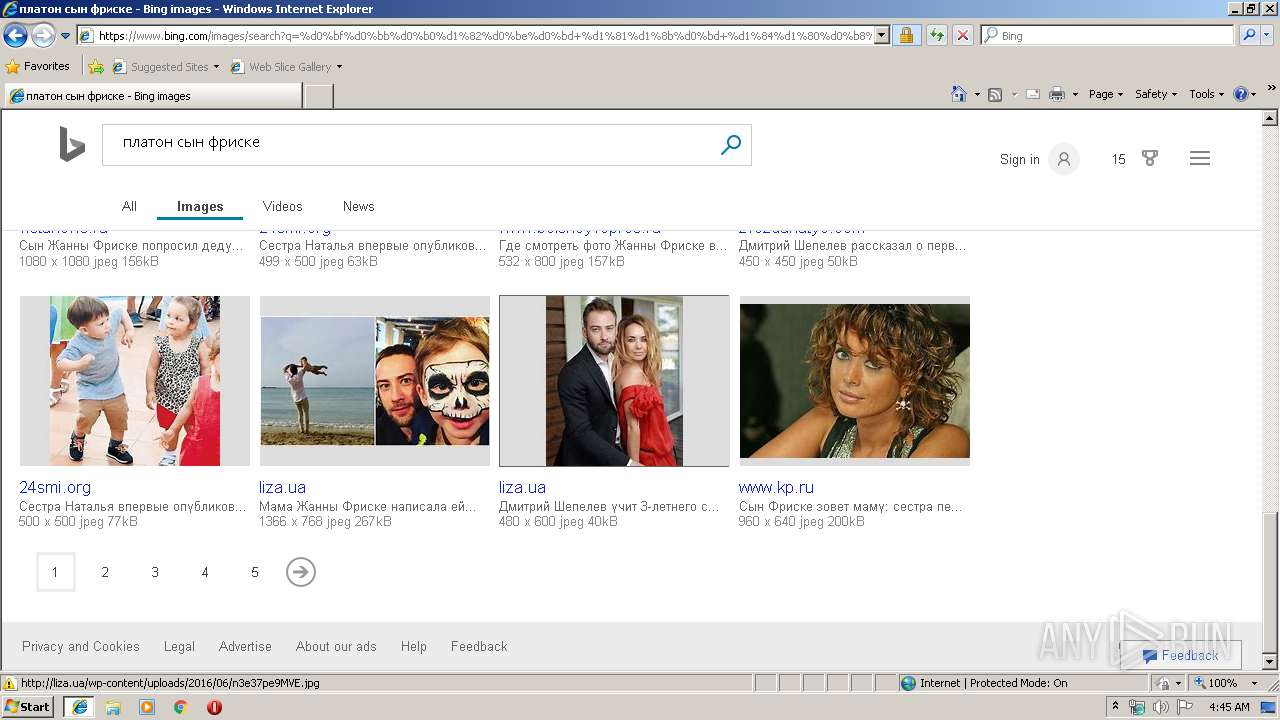Open the Legal footer link
The height and width of the screenshot is (720, 1280).
pos(179,647)
